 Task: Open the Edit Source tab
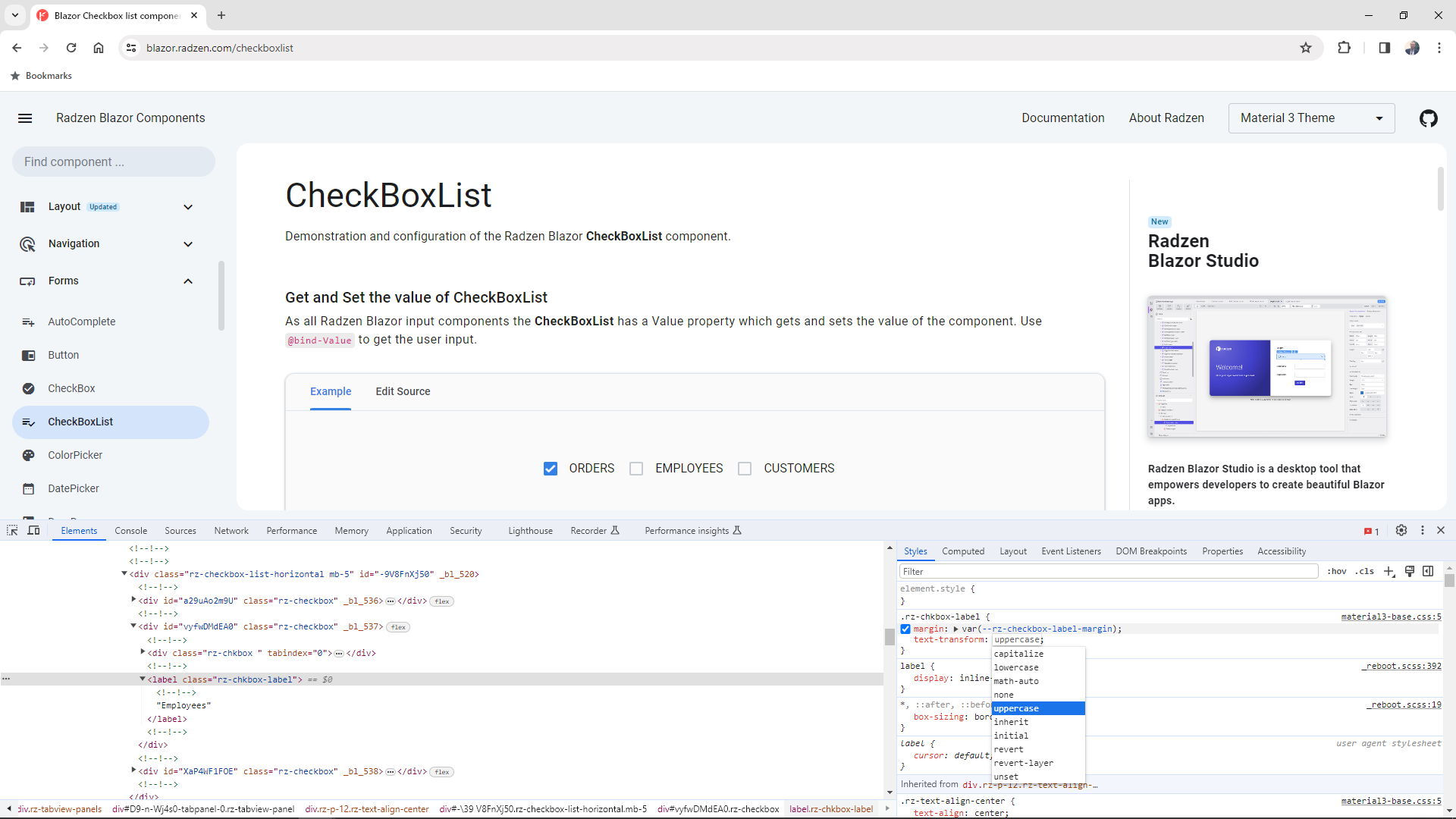(403, 391)
